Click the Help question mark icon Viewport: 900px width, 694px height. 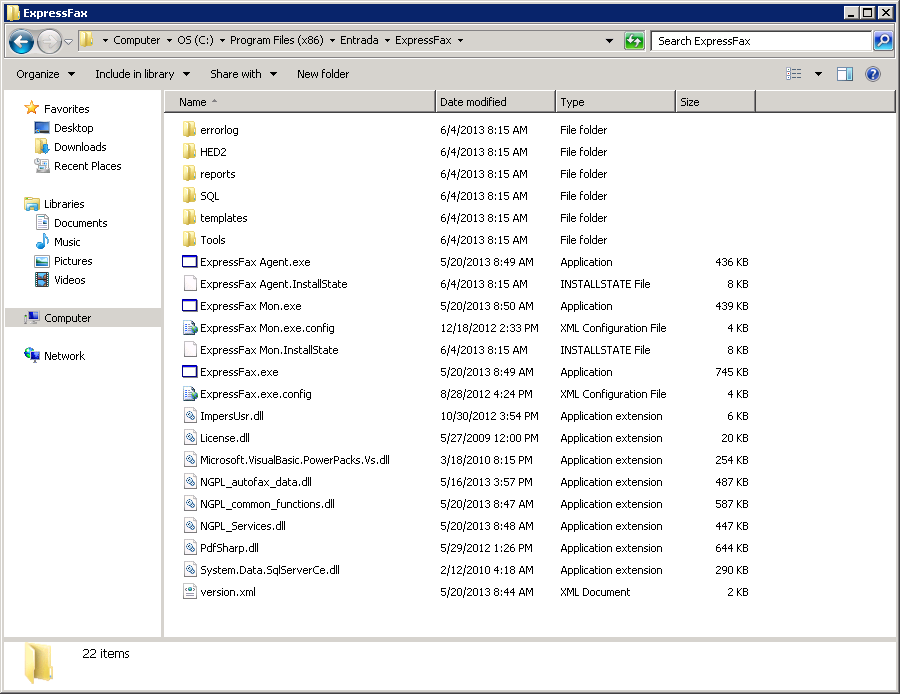pyautogui.click(x=873, y=74)
